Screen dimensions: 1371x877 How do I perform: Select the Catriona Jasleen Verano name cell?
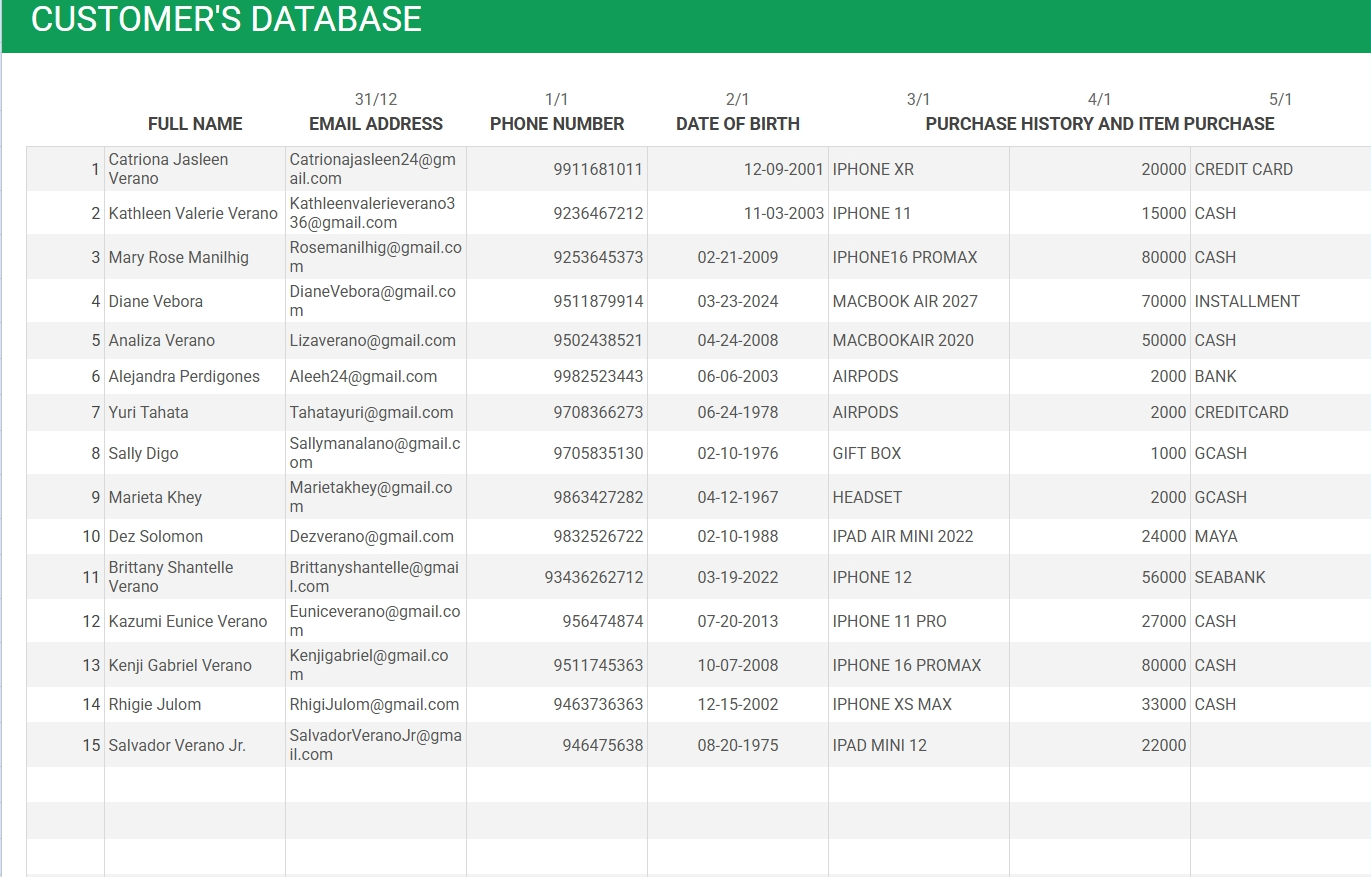click(x=195, y=169)
